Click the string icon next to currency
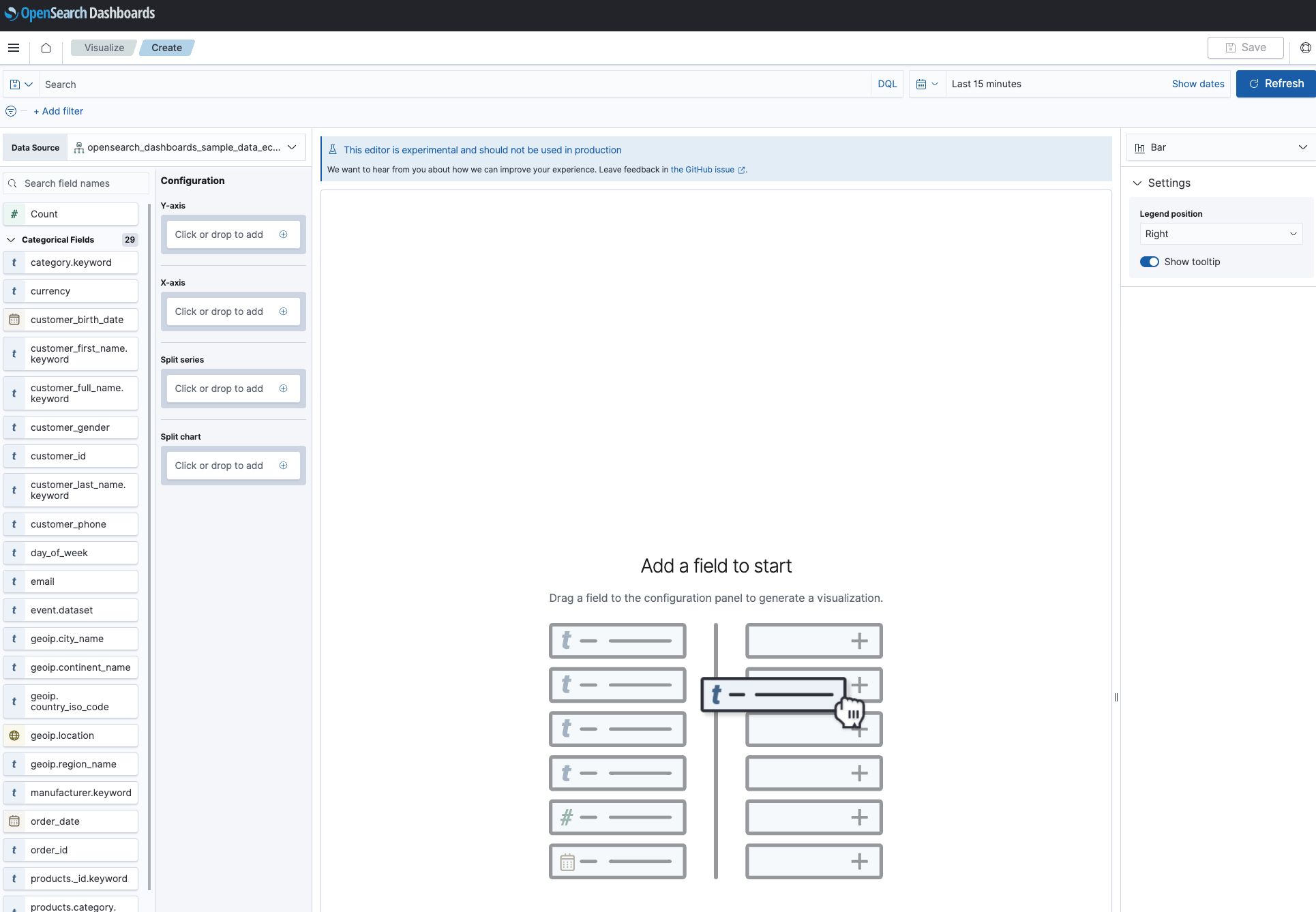Image resolution: width=1316 pixels, height=912 pixels. click(14, 291)
